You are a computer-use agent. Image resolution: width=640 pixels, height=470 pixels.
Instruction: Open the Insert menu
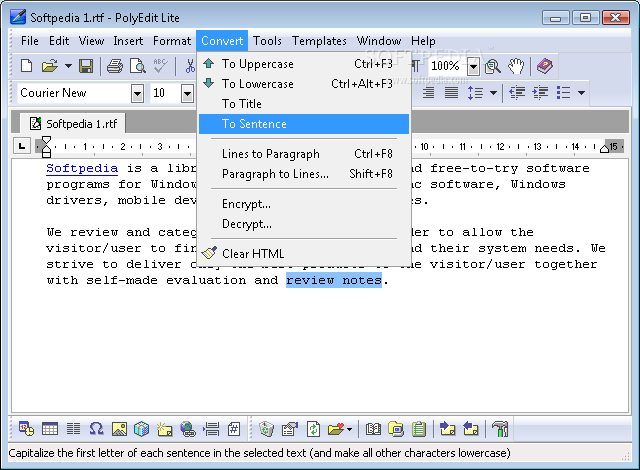pyautogui.click(x=128, y=41)
